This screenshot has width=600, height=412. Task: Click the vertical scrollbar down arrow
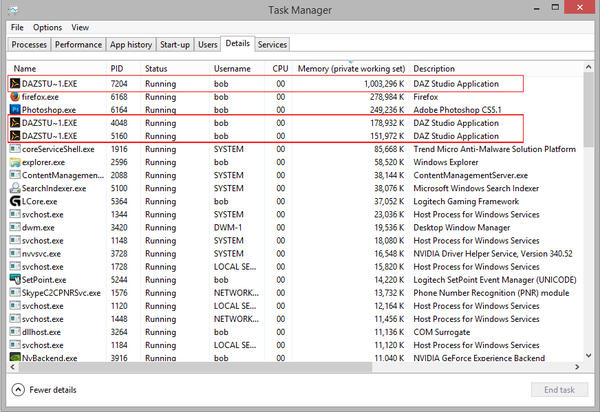tap(589, 355)
